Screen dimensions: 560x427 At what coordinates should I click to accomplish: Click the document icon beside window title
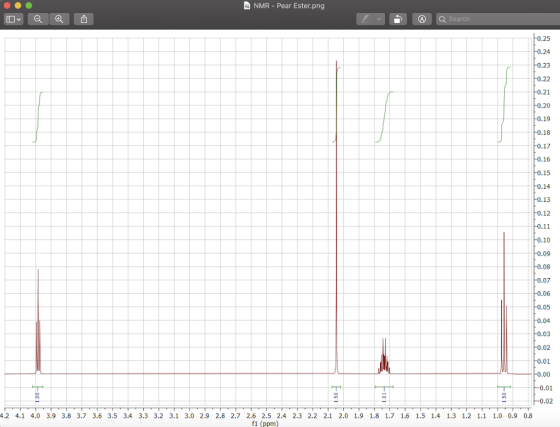(x=247, y=5)
